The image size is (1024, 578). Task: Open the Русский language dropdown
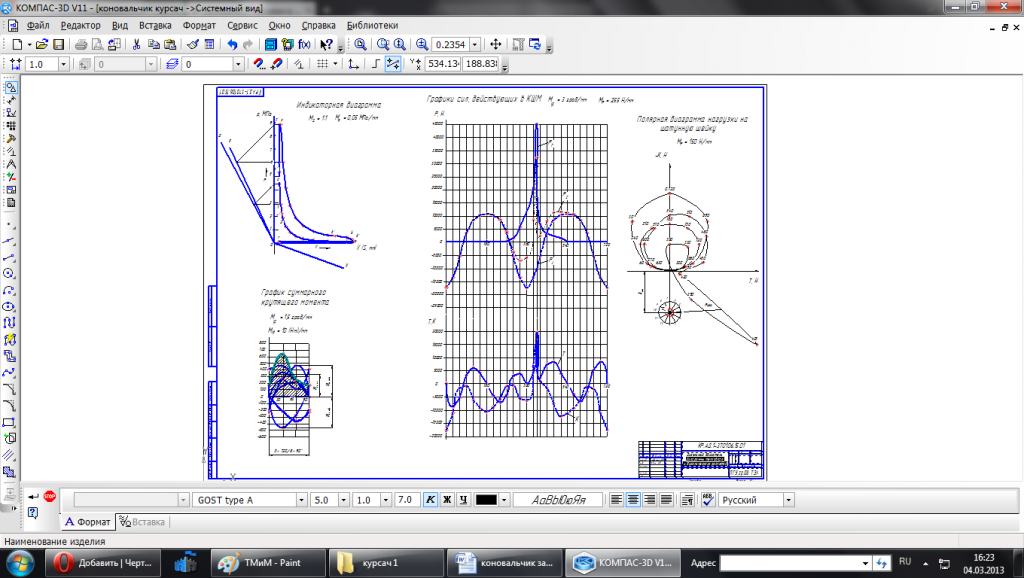[x=788, y=500]
